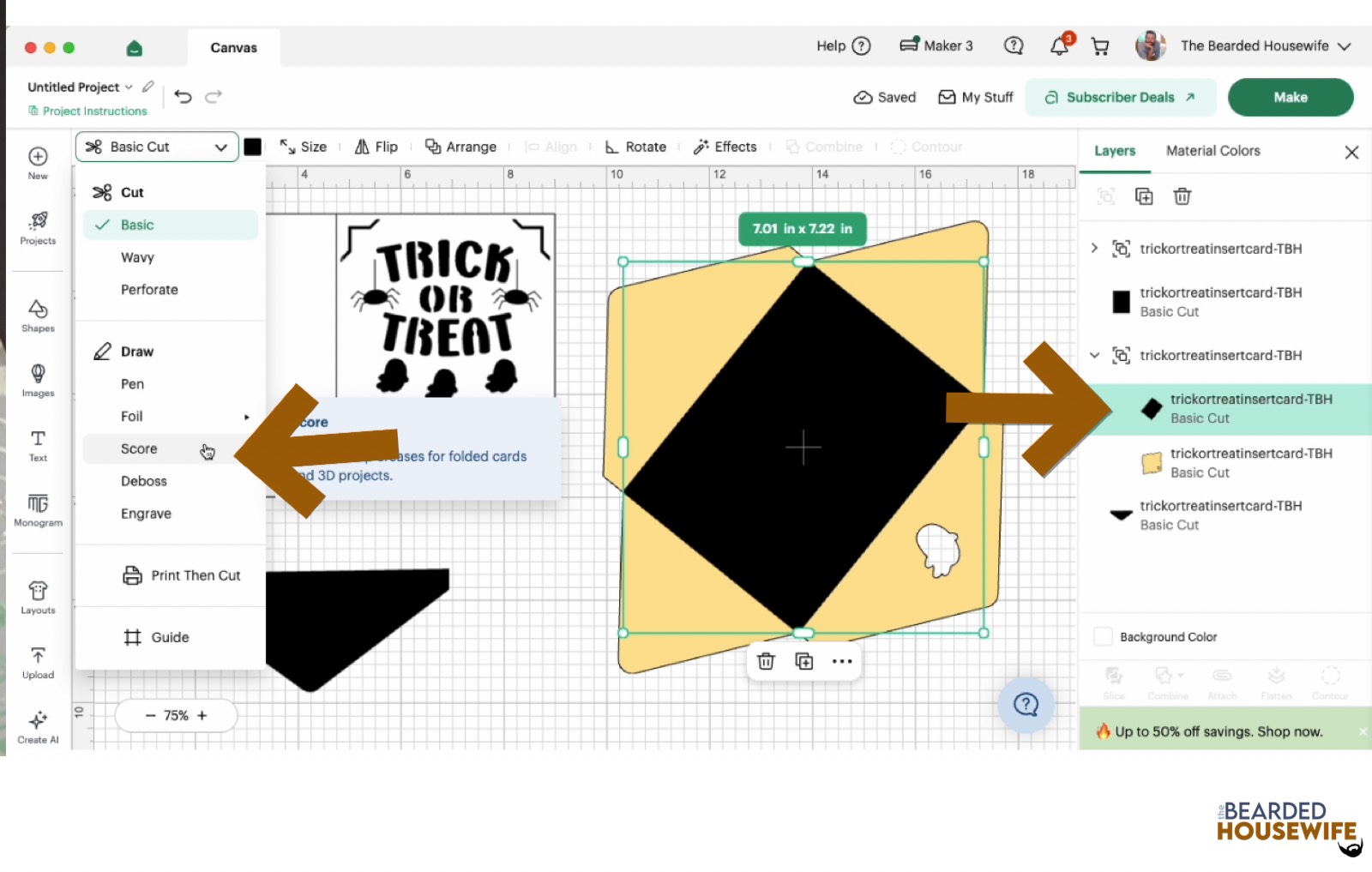This screenshot has height=872, width=1372.
Task: Duplicate selection with the canvas duplicate icon
Action: click(804, 661)
